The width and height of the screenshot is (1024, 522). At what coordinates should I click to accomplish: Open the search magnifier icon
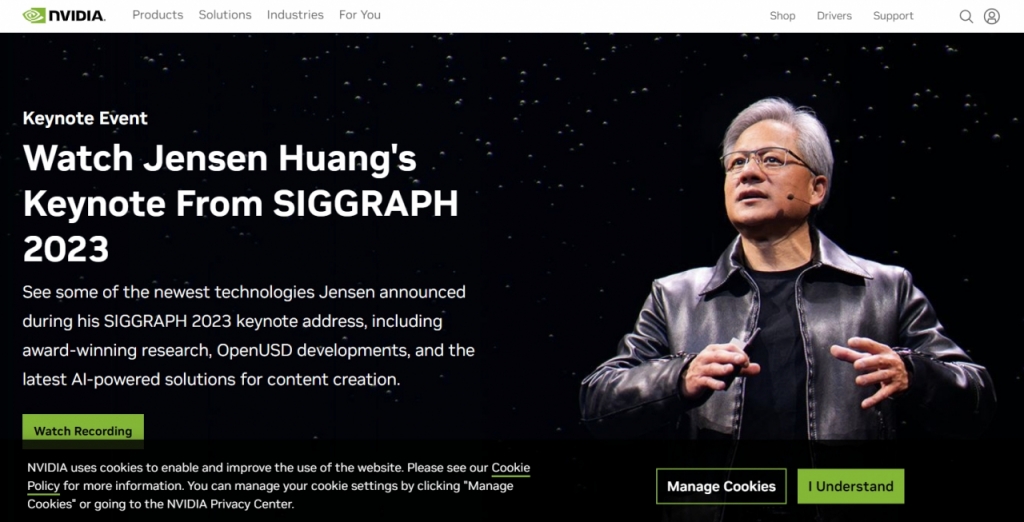click(966, 16)
